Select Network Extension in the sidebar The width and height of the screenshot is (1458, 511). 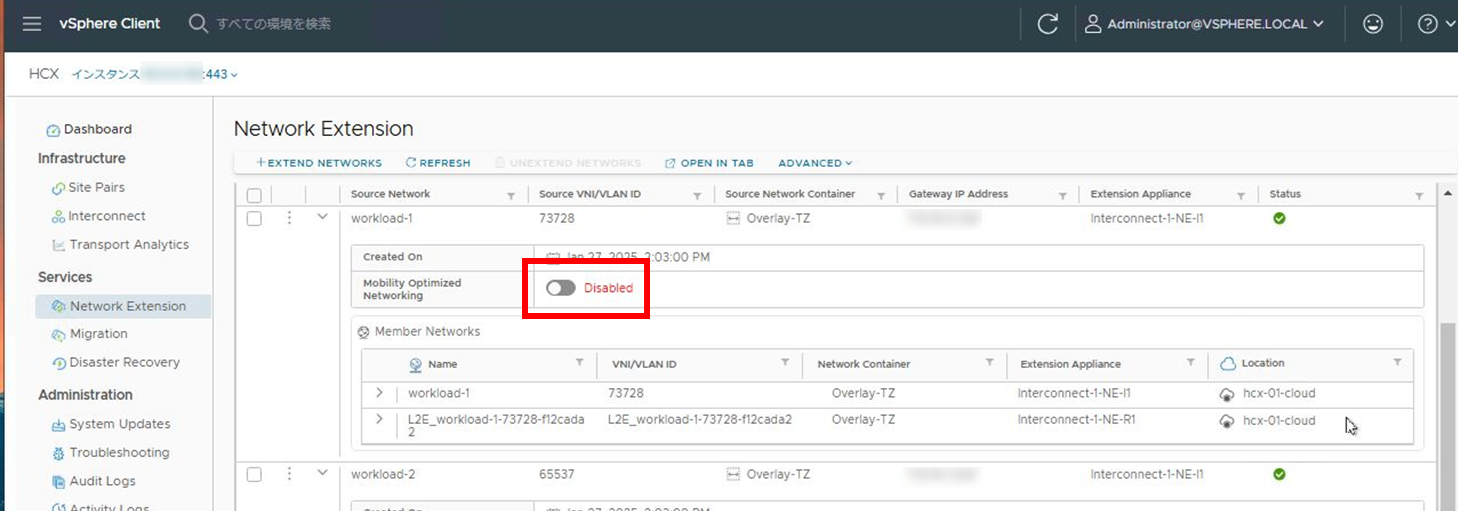click(123, 306)
